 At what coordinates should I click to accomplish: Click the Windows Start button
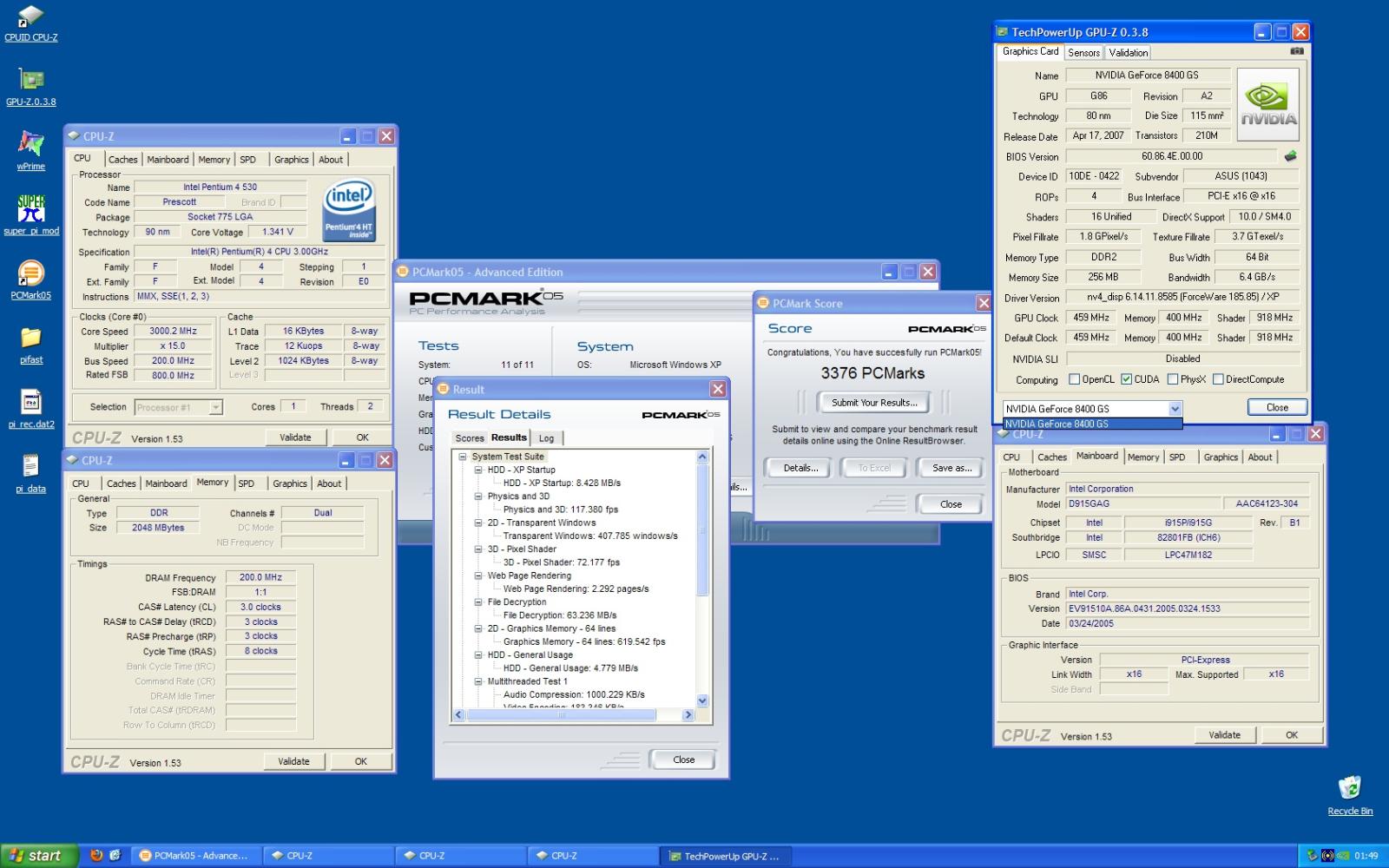click(39, 855)
